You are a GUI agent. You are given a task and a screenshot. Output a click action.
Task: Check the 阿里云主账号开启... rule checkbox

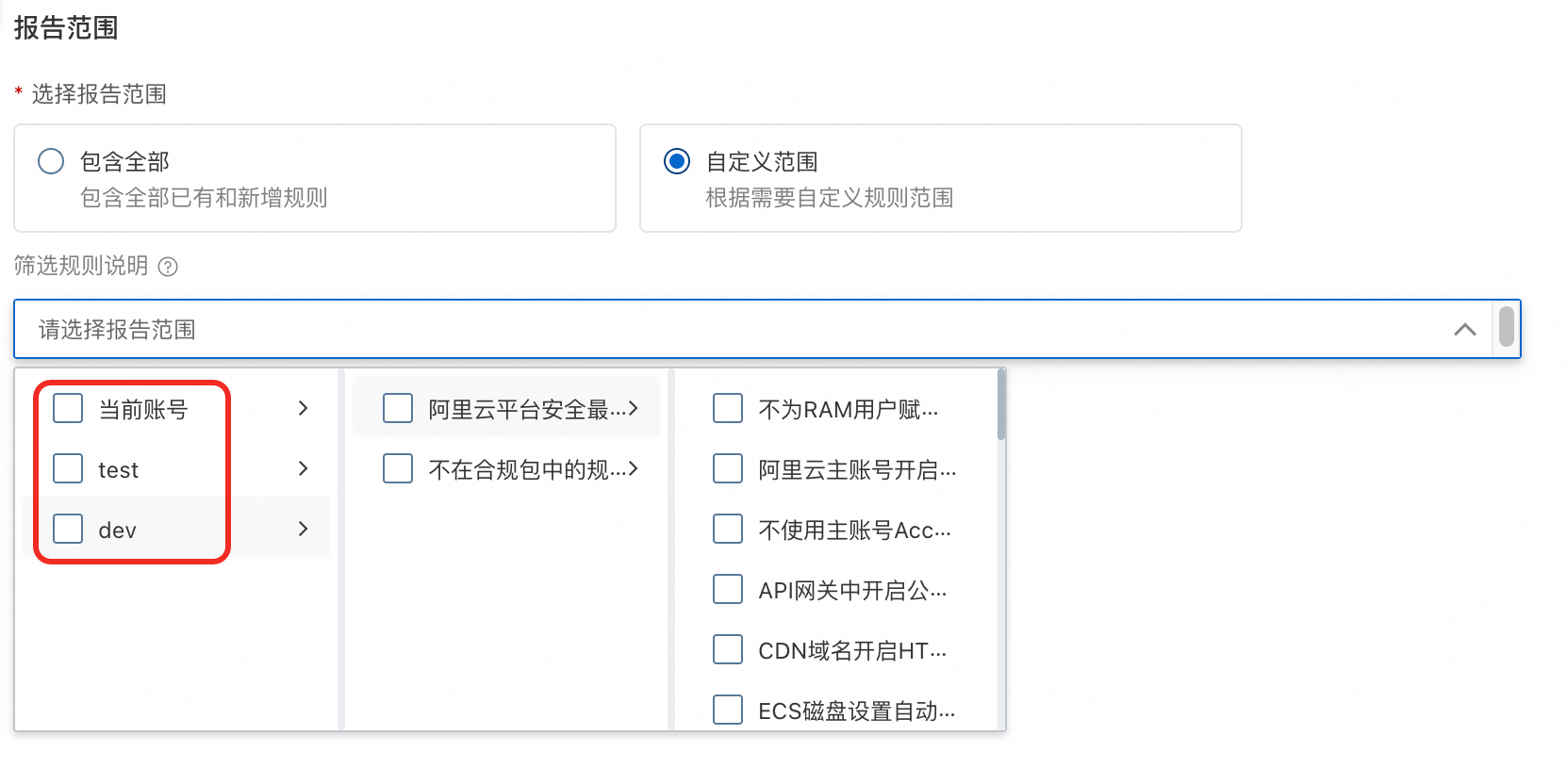(x=728, y=468)
